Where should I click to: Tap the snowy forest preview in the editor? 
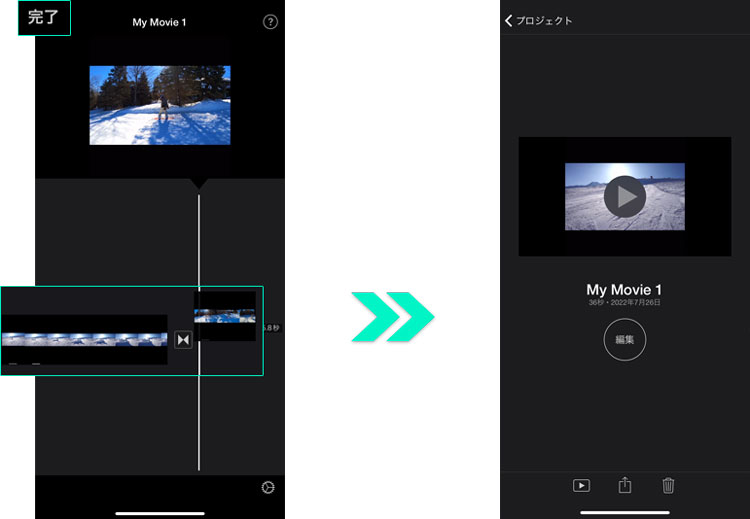[x=160, y=105]
